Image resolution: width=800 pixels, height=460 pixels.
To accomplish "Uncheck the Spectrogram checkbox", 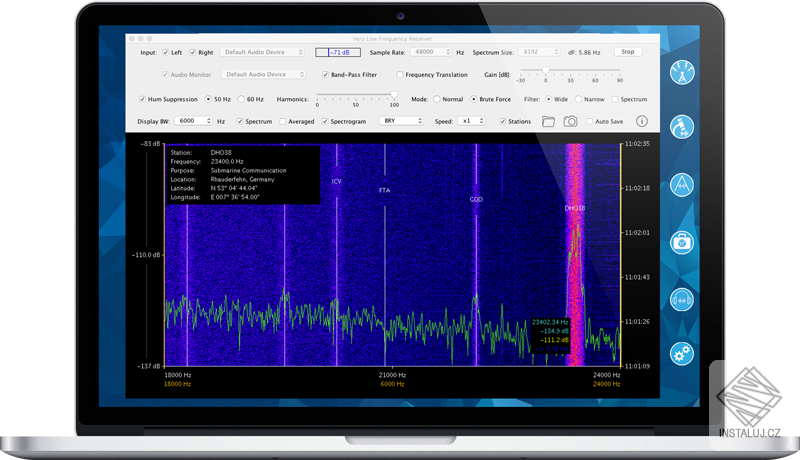I will pos(325,121).
